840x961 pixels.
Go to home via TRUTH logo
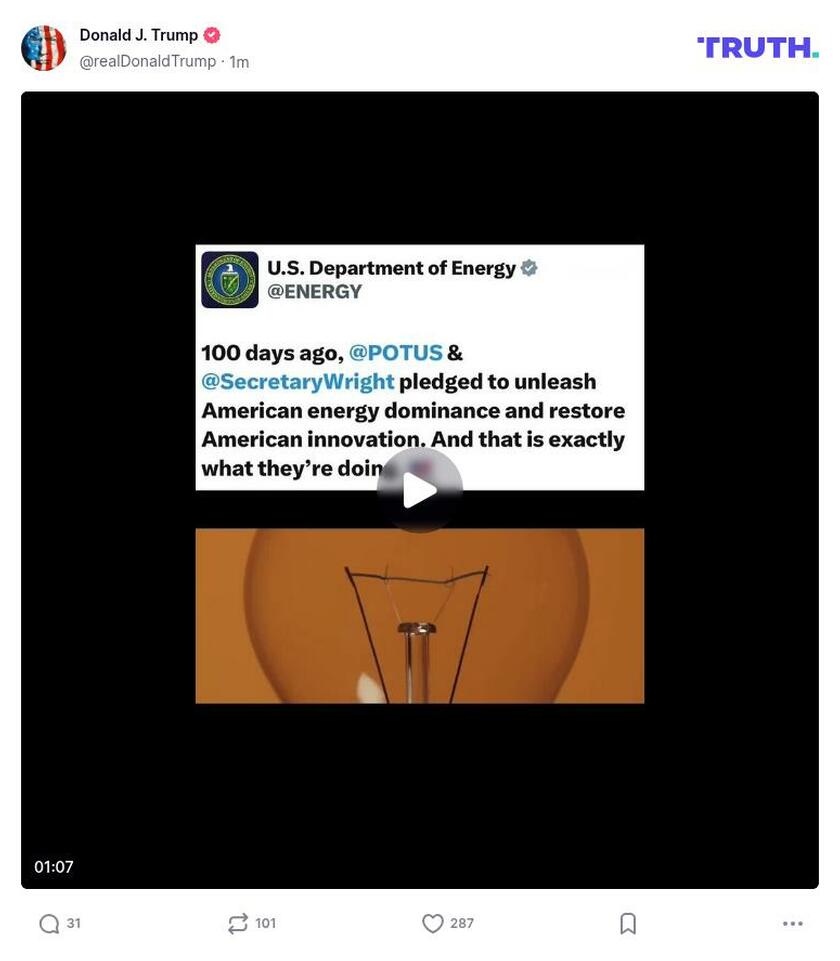(758, 48)
